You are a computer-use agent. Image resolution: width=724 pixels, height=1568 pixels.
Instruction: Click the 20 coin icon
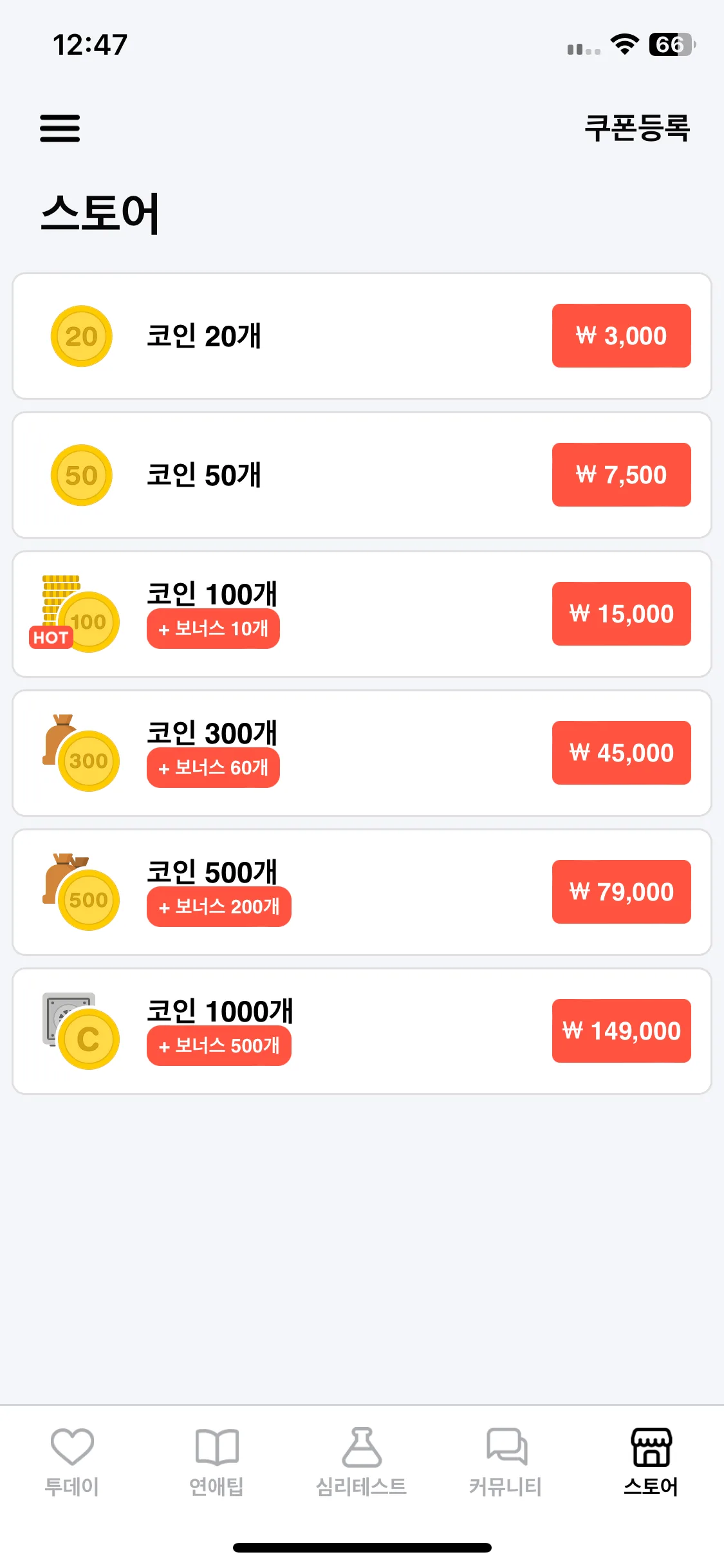[82, 336]
